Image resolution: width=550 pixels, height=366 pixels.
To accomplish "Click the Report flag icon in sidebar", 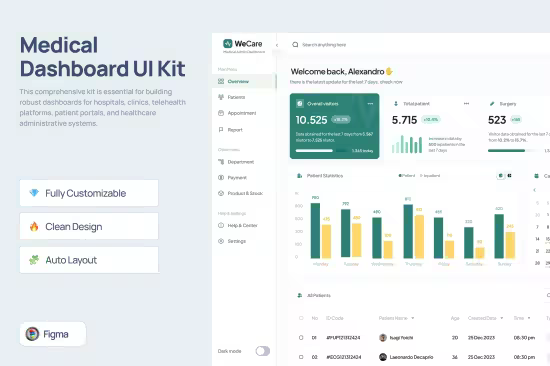I will coord(221,129).
